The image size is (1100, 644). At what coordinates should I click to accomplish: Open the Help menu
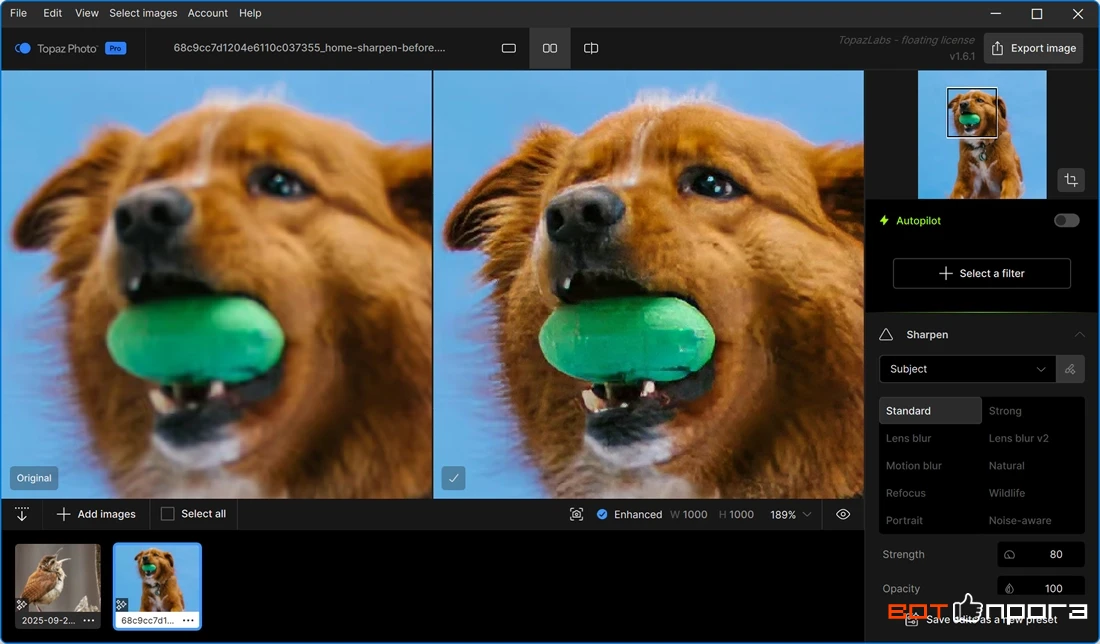(250, 13)
